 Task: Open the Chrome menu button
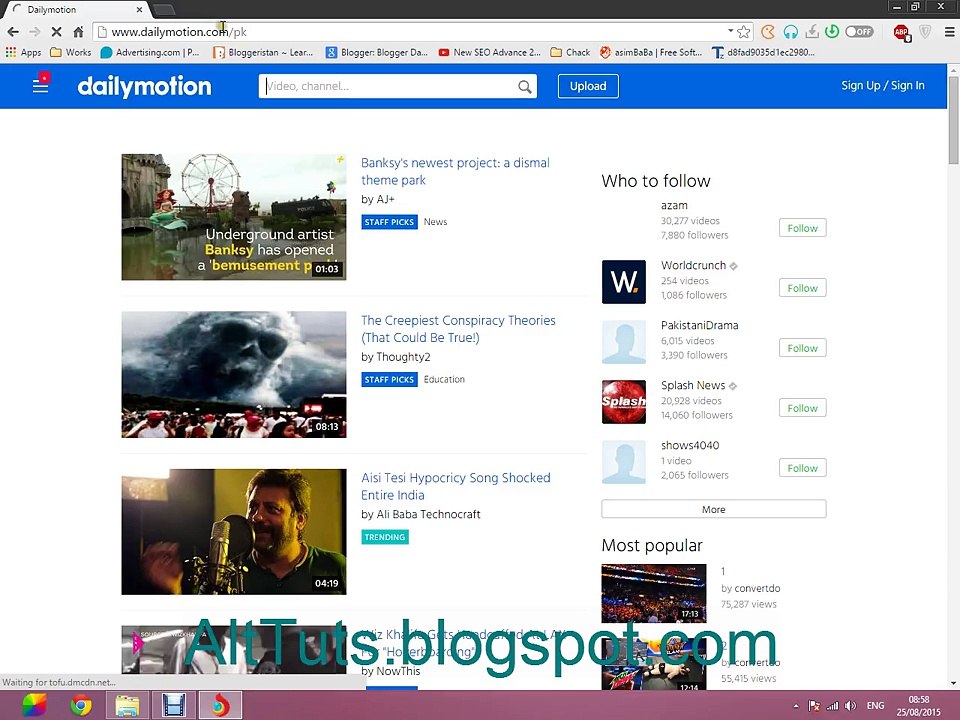coord(949,32)
